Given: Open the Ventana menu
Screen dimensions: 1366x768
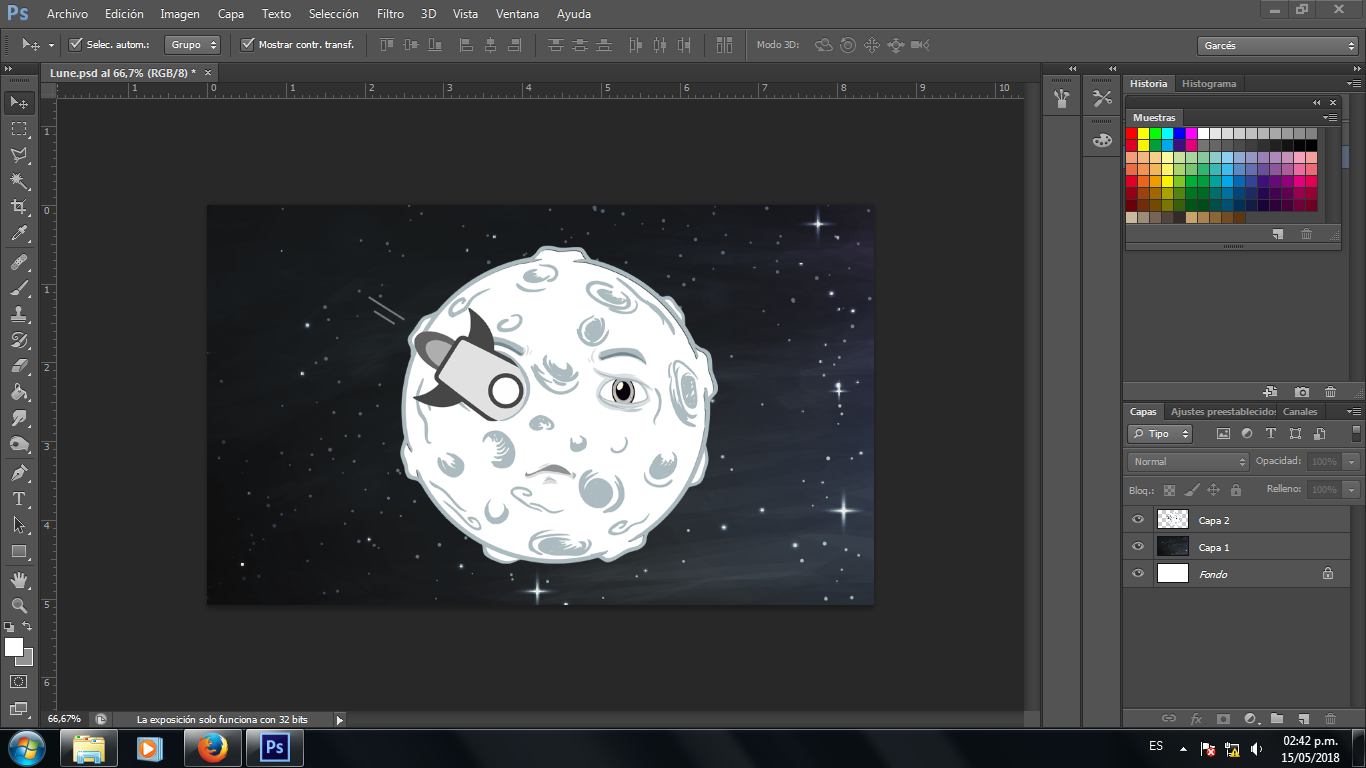Looking at the screenshot, I should point(517,14).
